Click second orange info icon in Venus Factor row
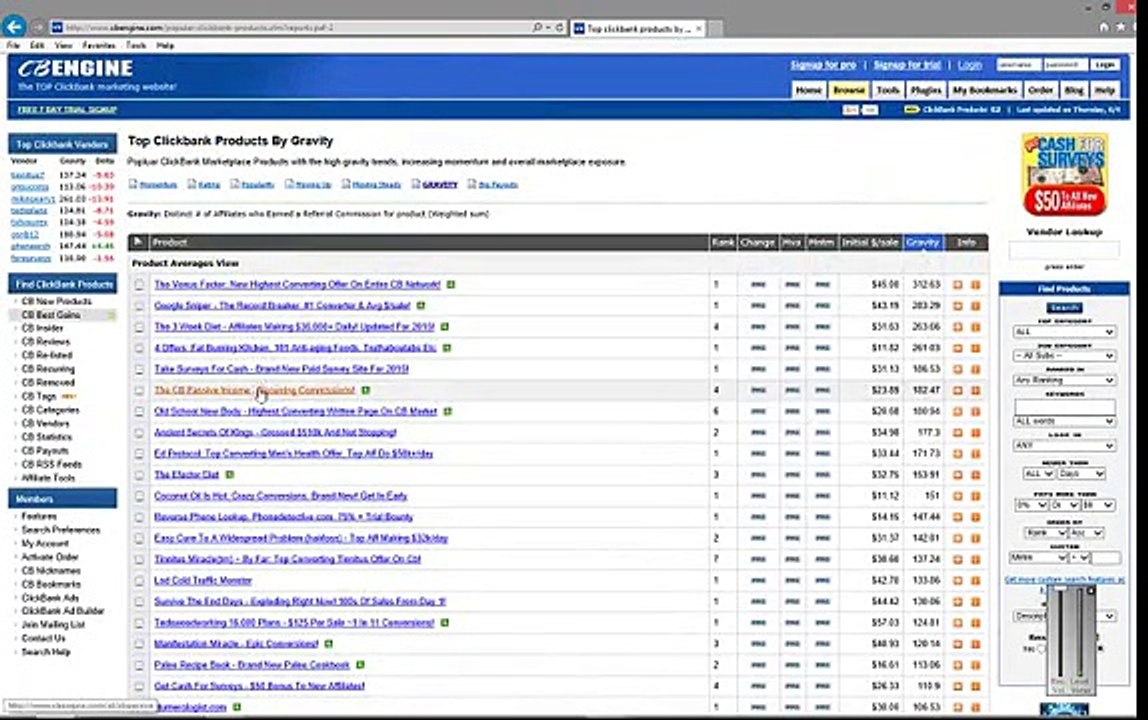 tap(975, 285)
